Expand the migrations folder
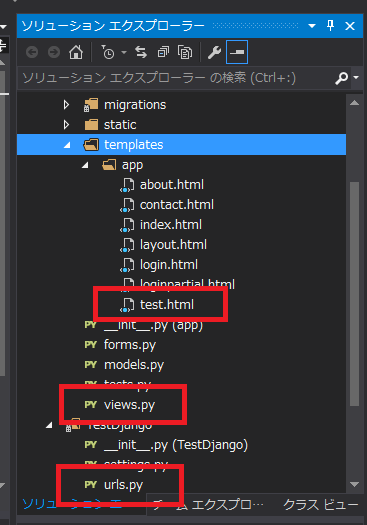The height and width of the screenshot is (525, 367). point(66,105)
